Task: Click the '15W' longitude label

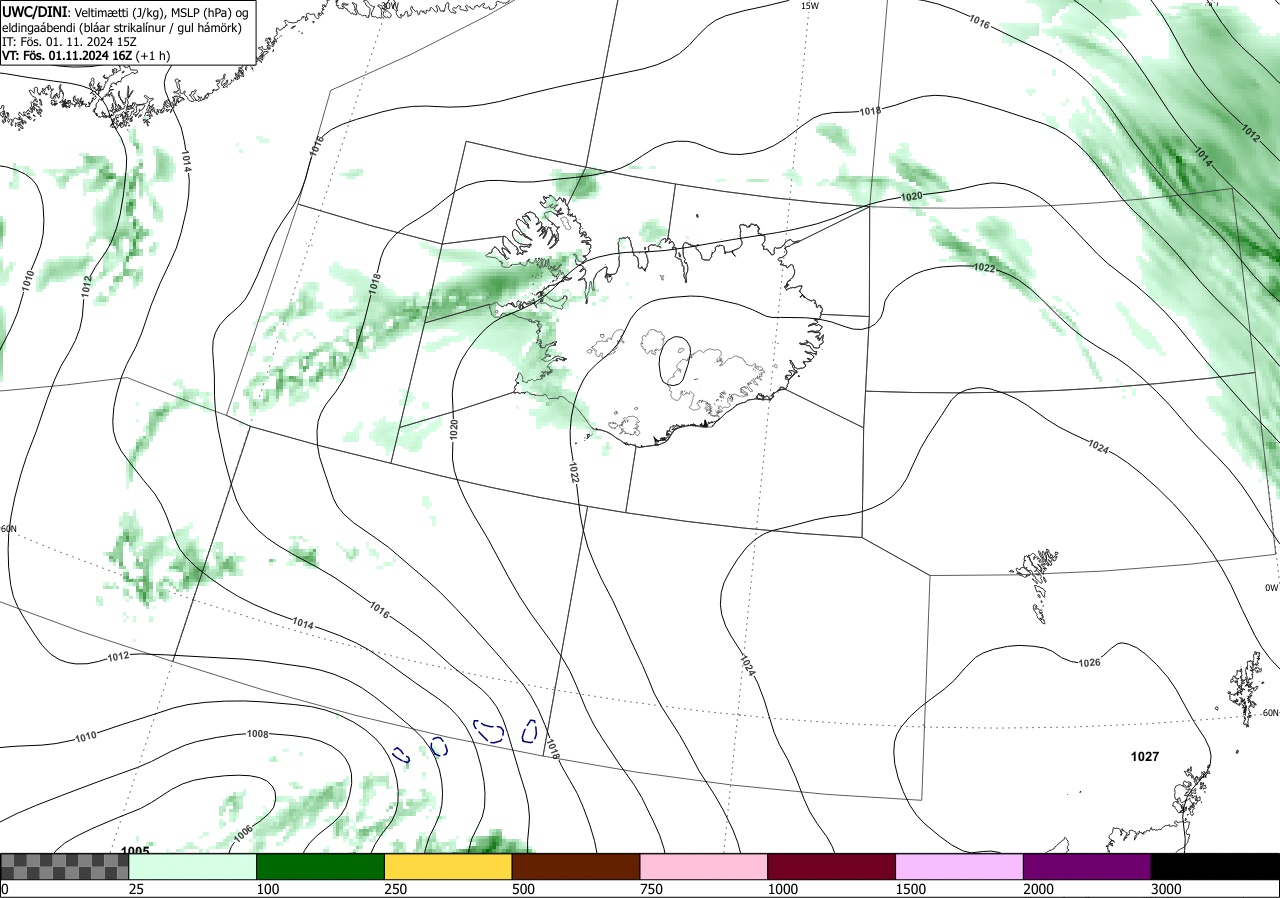Action: click(x=810, y=6)
